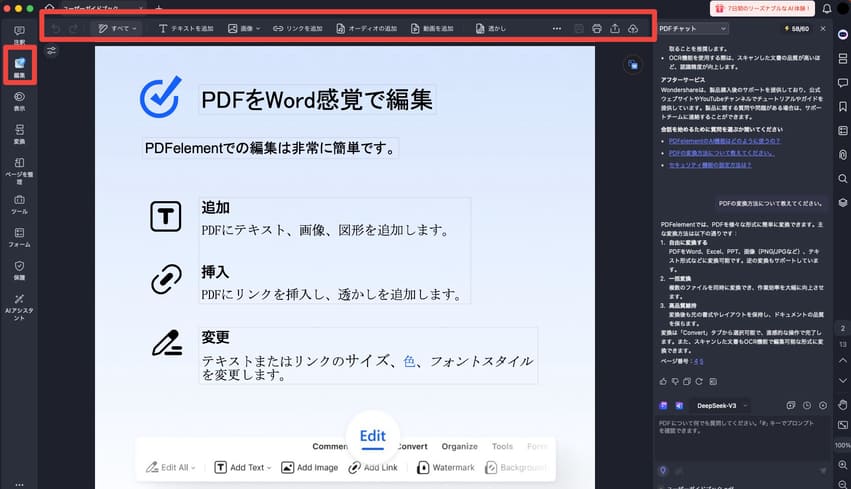The image size is (851, 489).
Task: Click current page number 2 field
Action: click(x=843, y=328)
